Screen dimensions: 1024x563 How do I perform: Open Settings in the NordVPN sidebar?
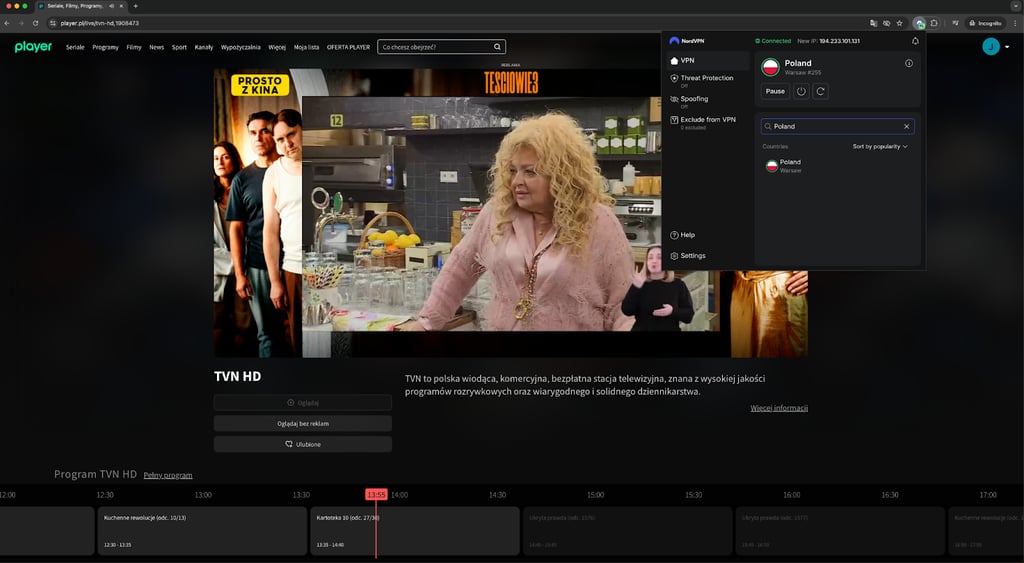pos(688,255)
